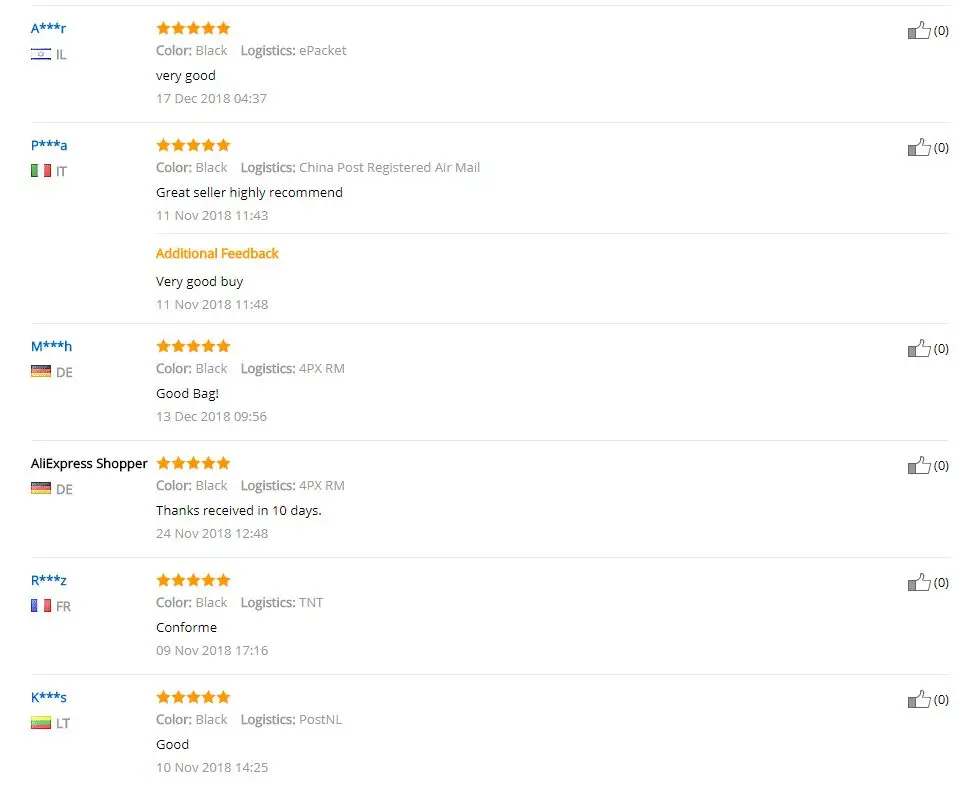Click the five-star rating on A***r's review

[x=193, y=28]
